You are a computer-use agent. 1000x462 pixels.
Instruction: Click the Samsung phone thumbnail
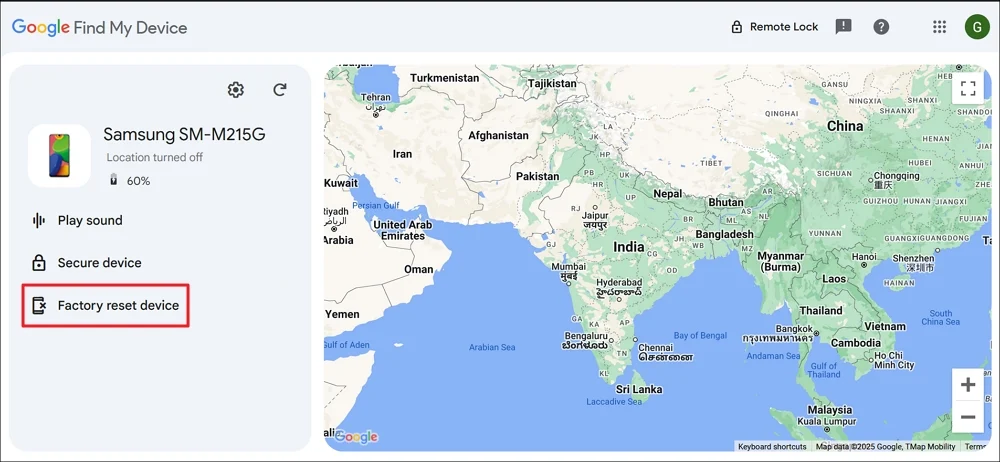59,156
